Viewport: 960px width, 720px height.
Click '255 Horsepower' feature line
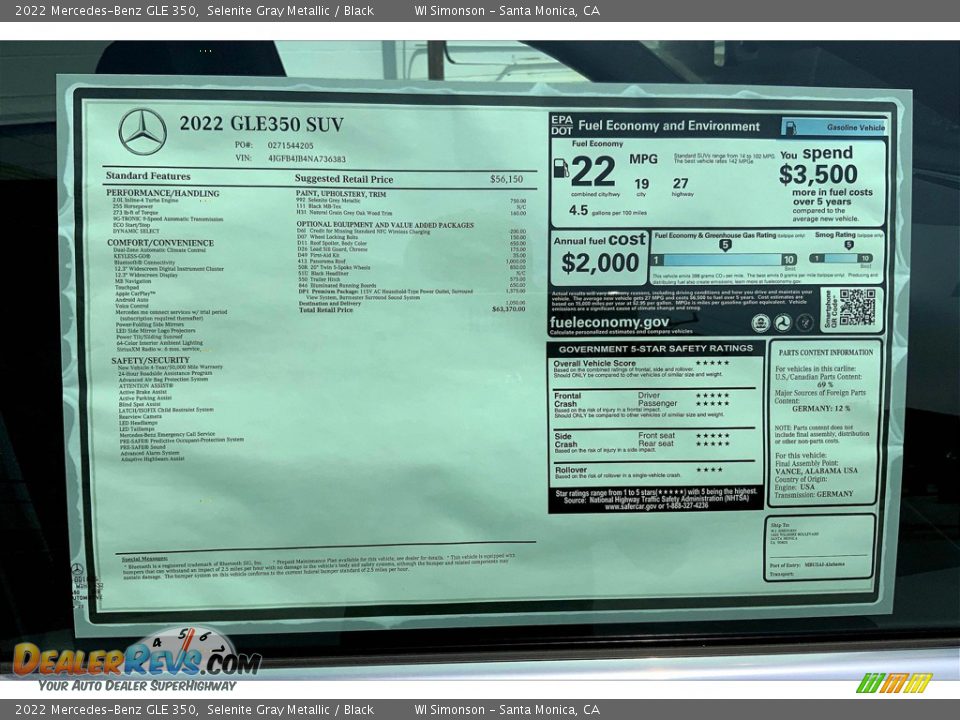pyautogui.click(x=133, y=206)
